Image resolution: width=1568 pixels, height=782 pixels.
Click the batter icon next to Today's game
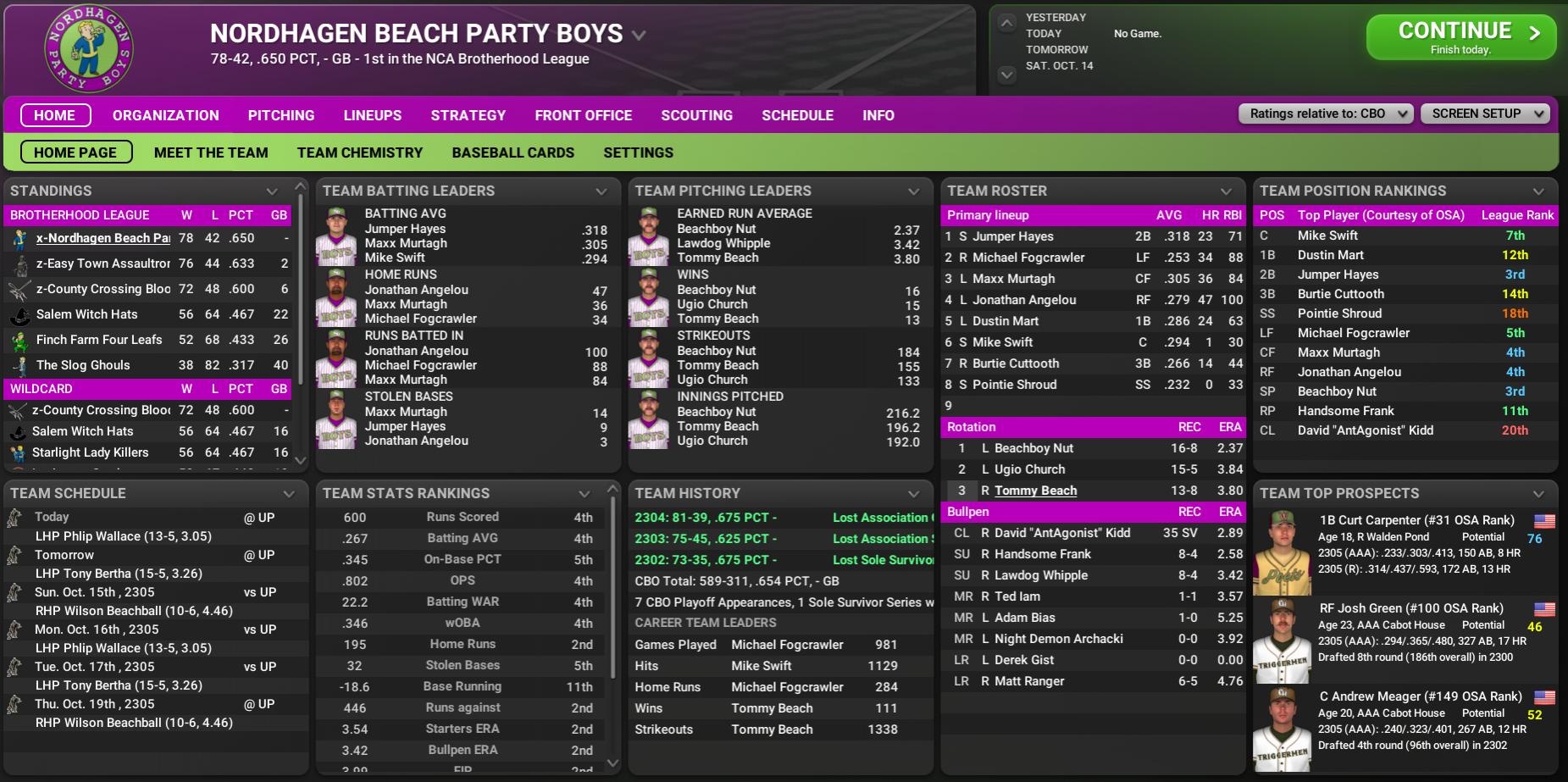[14, 518]
